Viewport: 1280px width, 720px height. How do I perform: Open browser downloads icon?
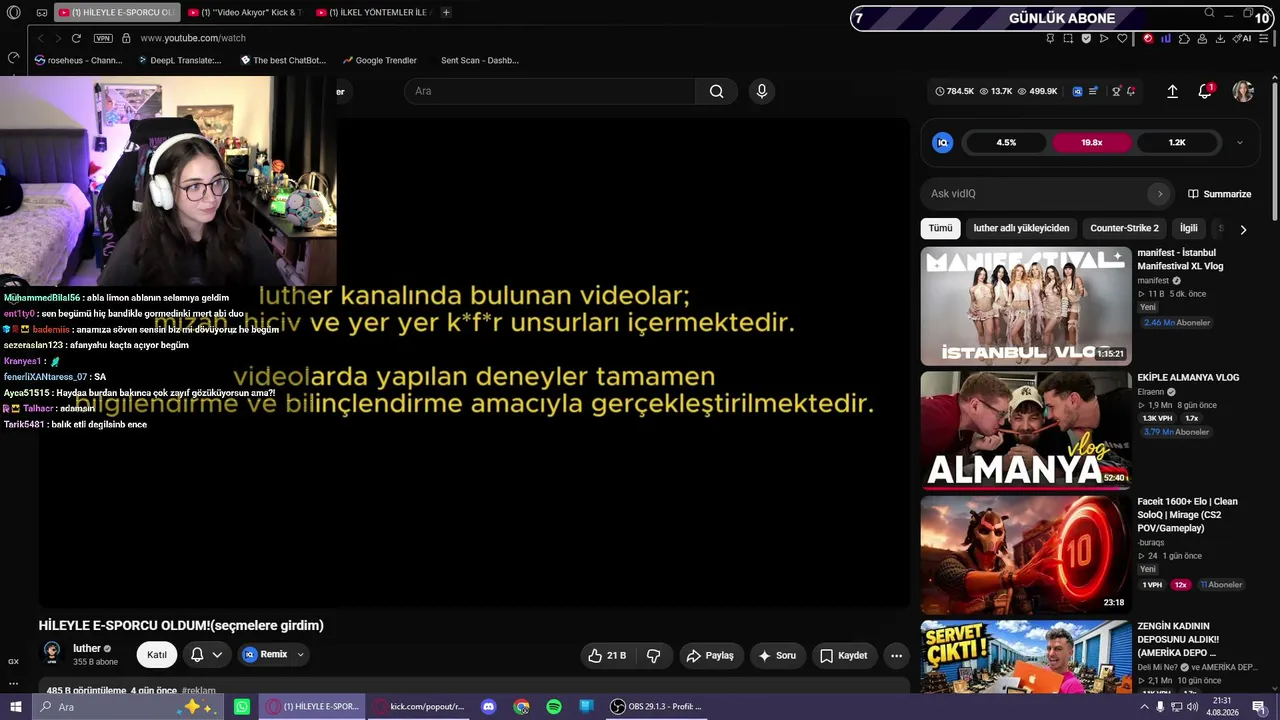click(x=1220, y=38)
